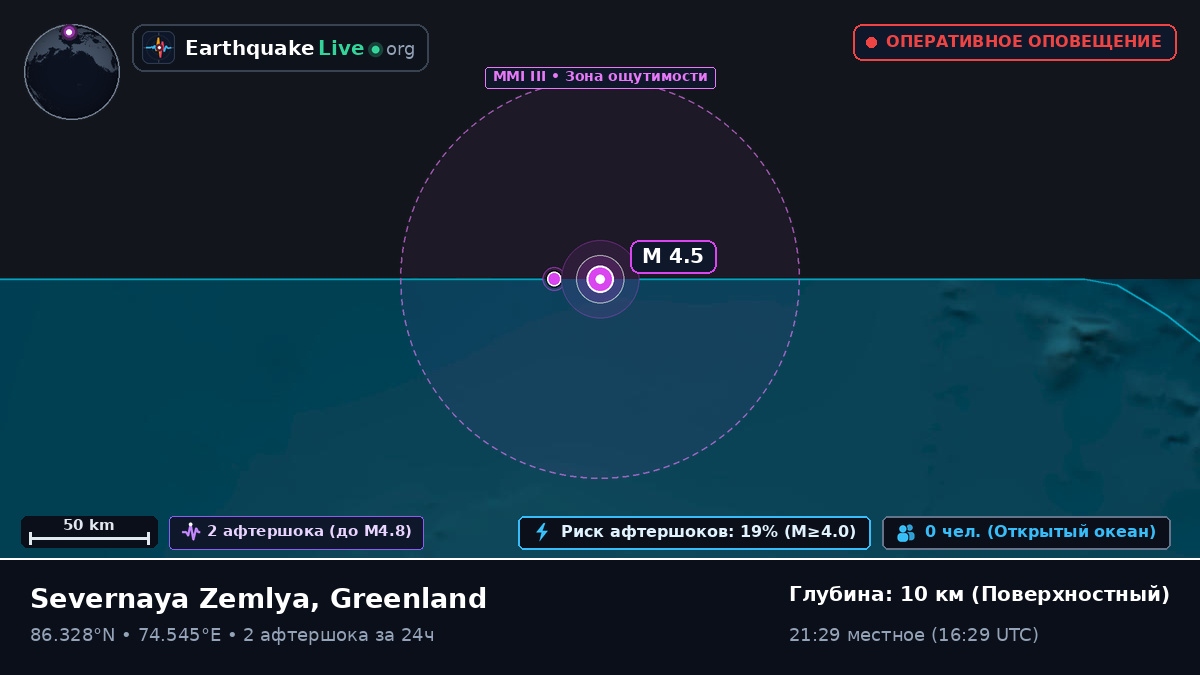Click the aftershock waveform icon

191,532
